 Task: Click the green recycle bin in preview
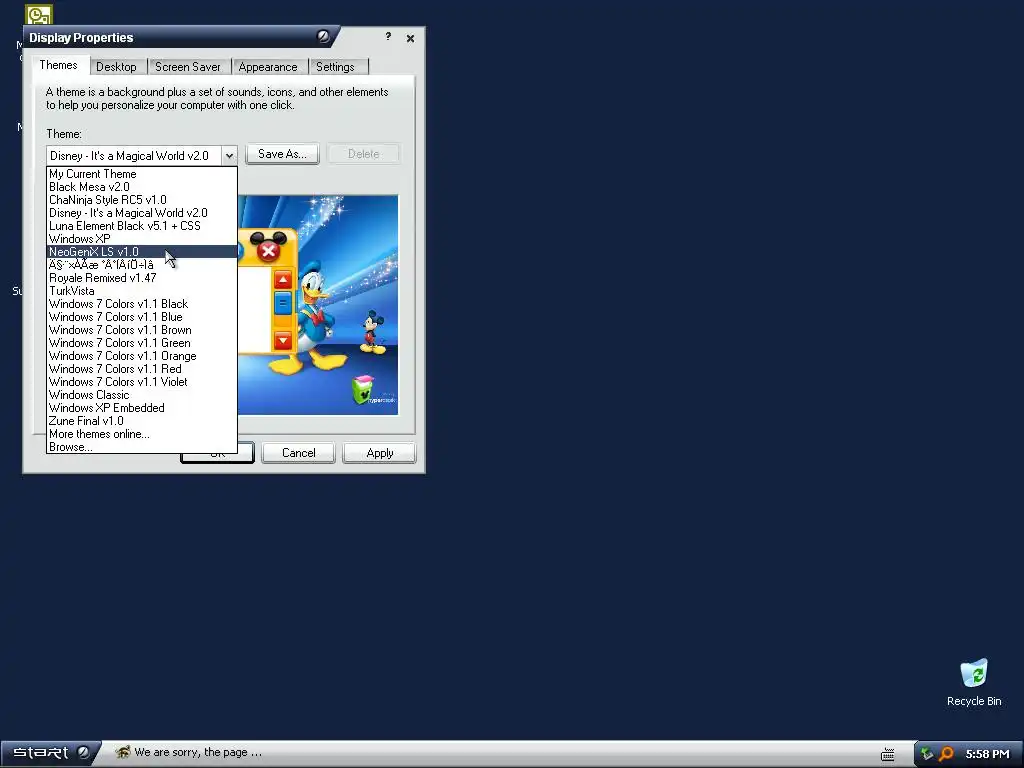(362, 389)
